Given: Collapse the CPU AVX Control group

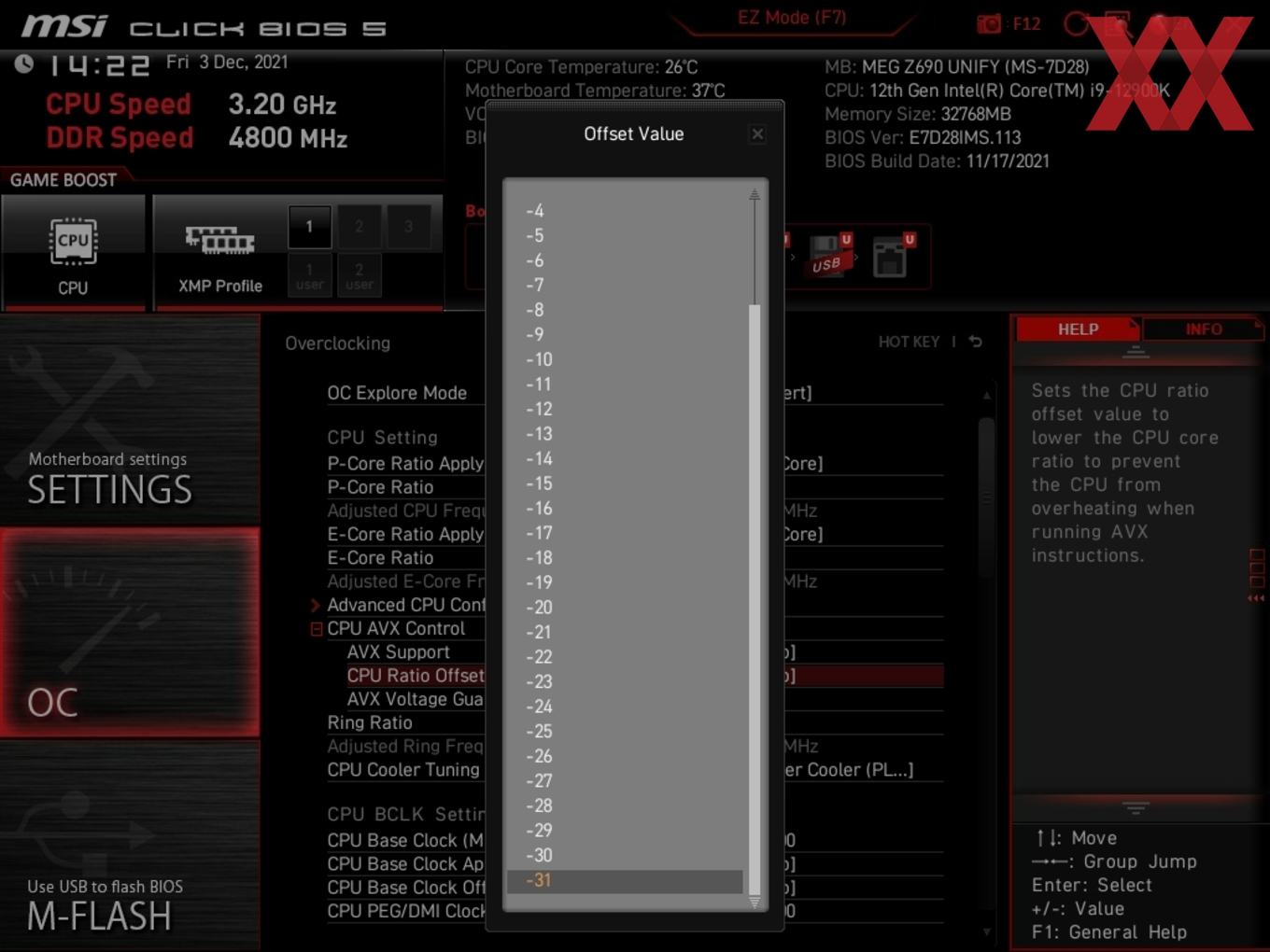Looking at the screenshot, I should 316,629.
